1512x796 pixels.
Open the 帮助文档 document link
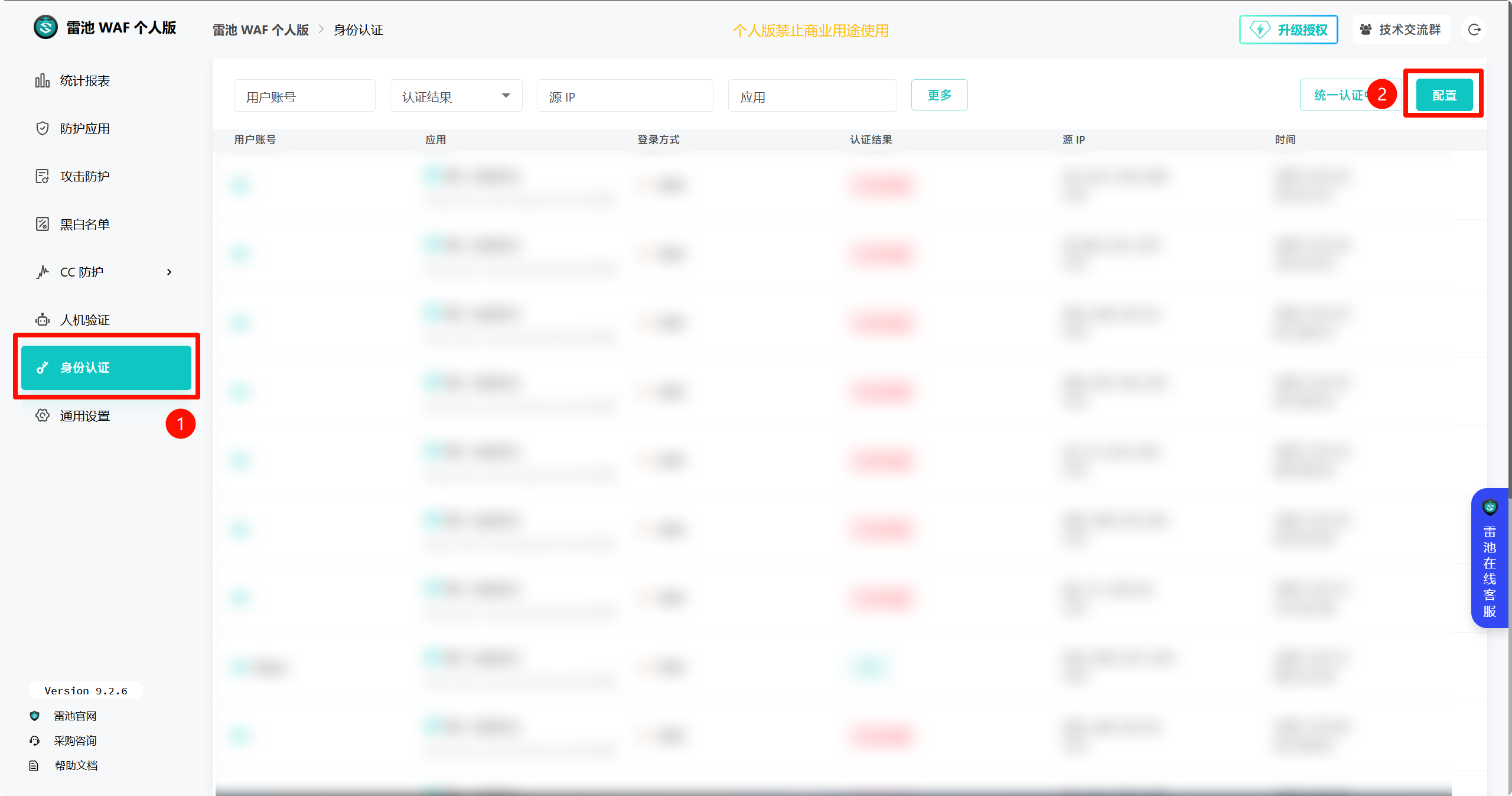point(76,765)
